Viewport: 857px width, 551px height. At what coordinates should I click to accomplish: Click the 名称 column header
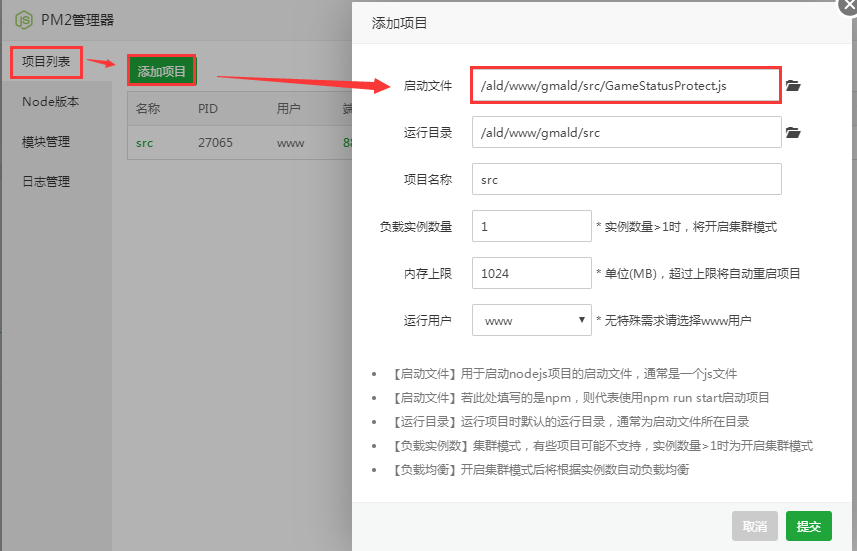point(148,109)
